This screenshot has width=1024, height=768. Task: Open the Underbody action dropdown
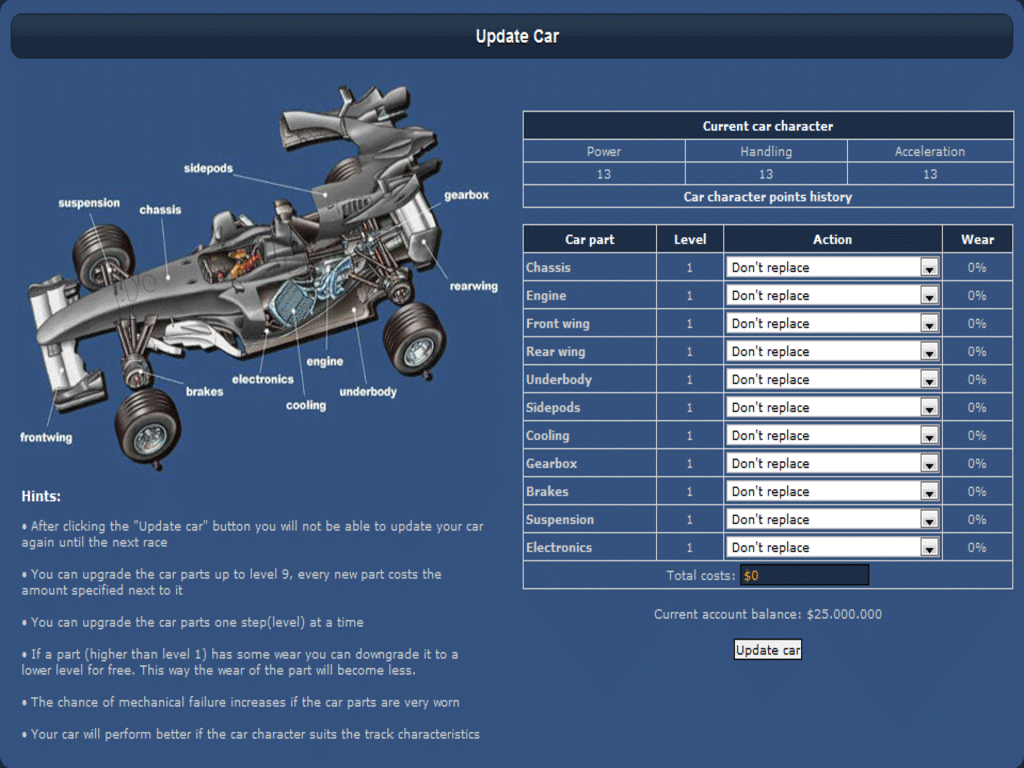[832, 379]
